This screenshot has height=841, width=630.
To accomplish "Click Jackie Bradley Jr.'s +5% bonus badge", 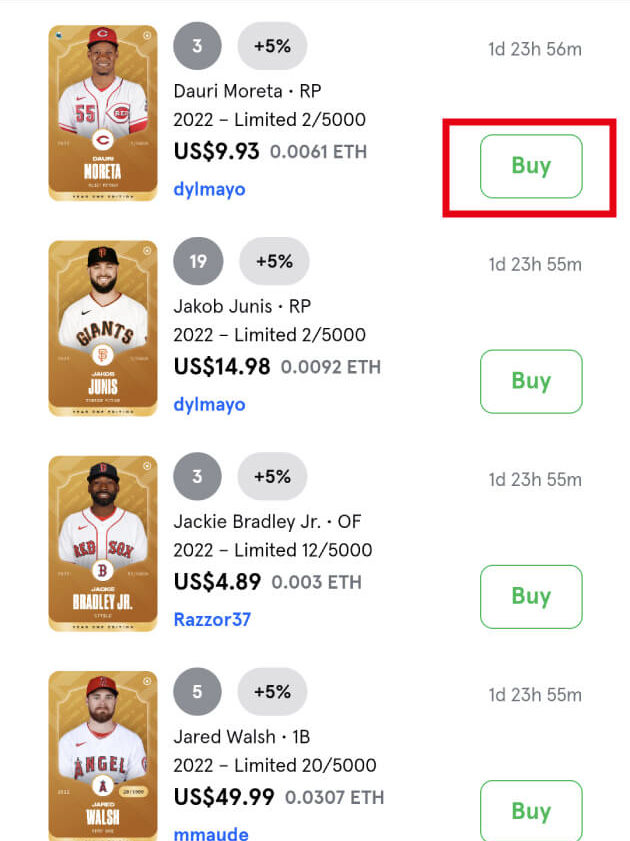I will pos(272,476).
